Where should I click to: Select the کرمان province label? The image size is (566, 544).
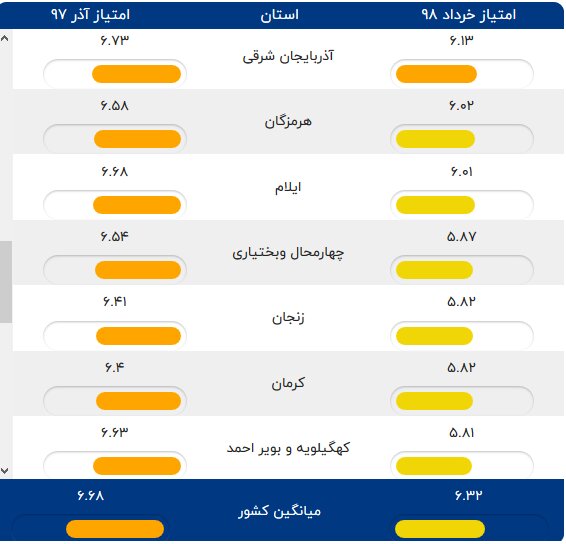(288, 383)
